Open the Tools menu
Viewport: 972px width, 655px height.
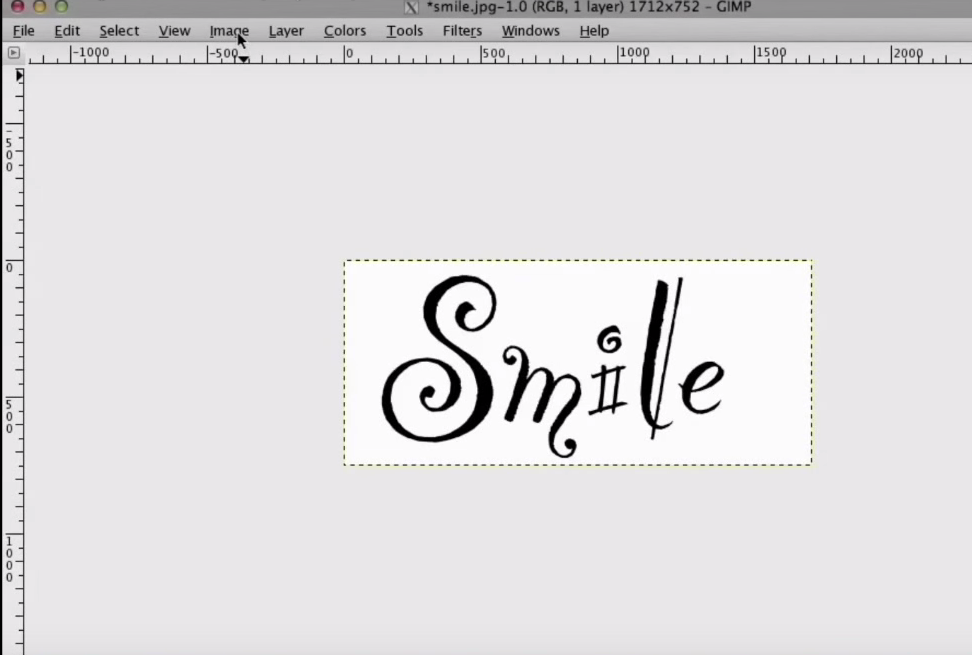click(x=404, y=31)
